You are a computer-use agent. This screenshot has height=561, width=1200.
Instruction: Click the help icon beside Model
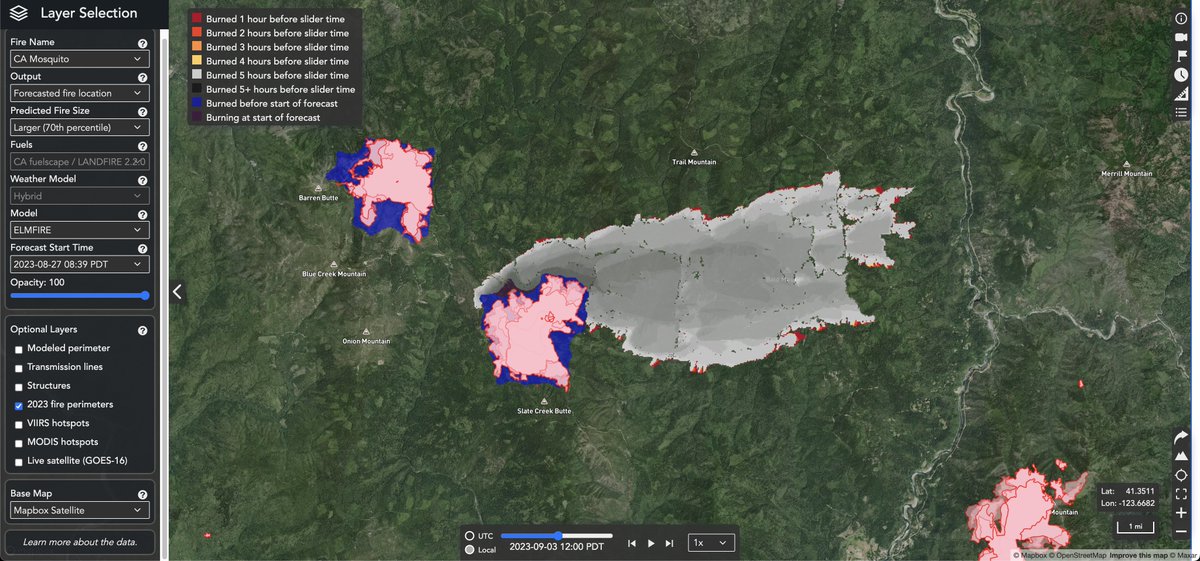pyautogui.click(x=142, y=215)
